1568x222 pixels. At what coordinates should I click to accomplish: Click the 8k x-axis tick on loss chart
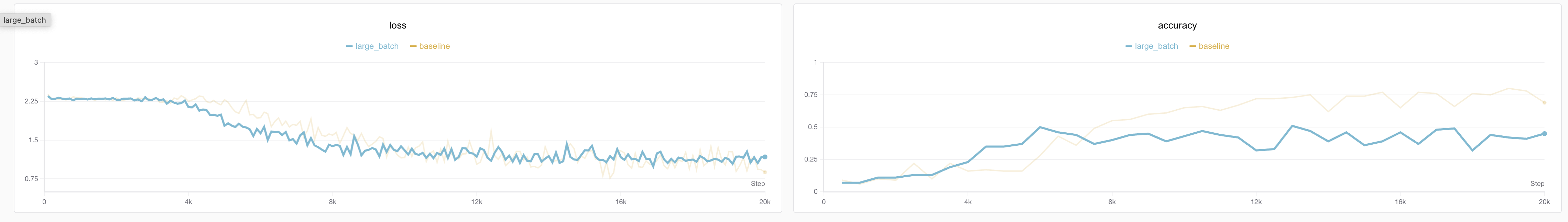[333, 202]
